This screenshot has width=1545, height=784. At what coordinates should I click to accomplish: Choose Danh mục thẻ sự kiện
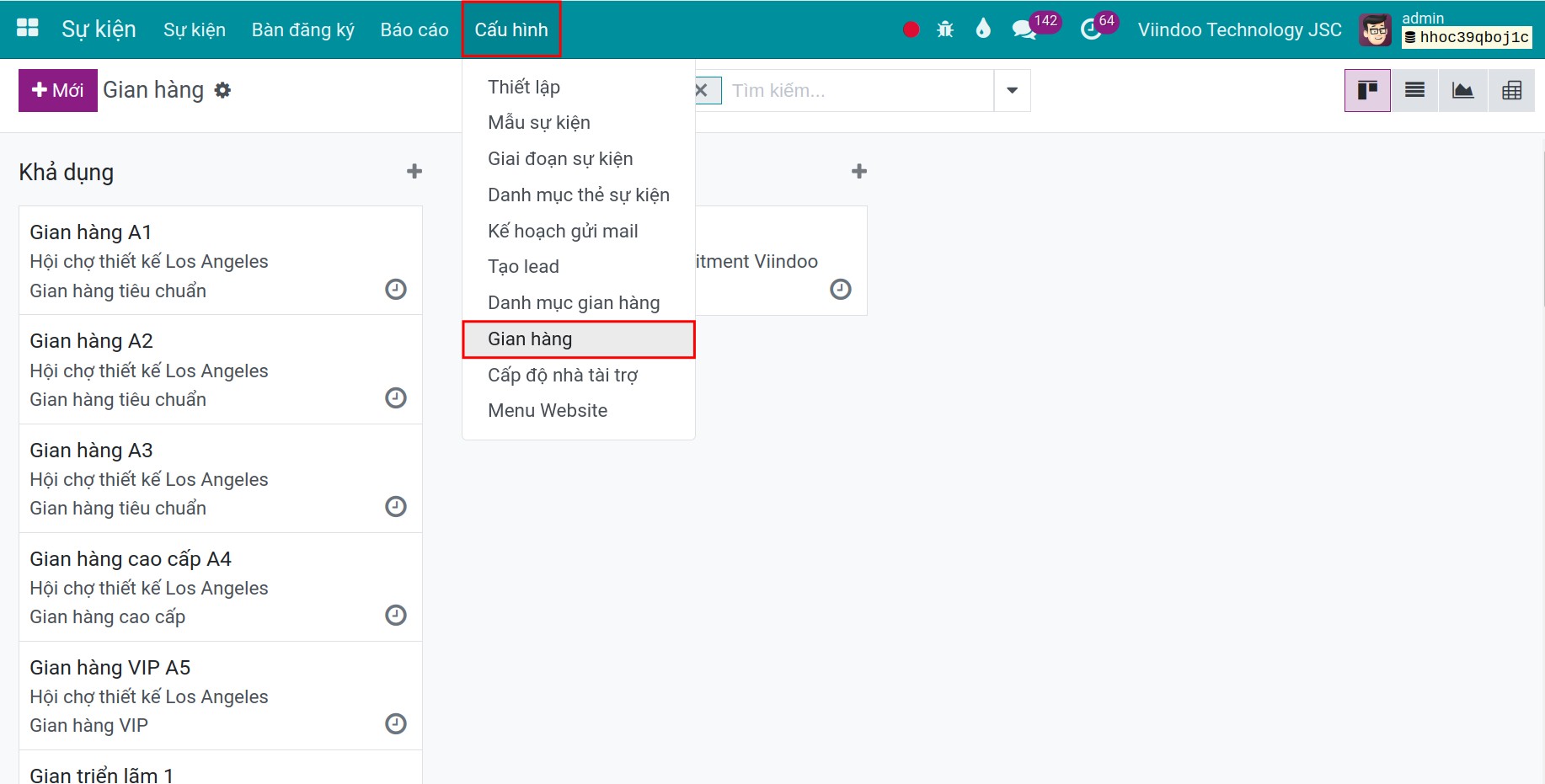coord(579,195)
